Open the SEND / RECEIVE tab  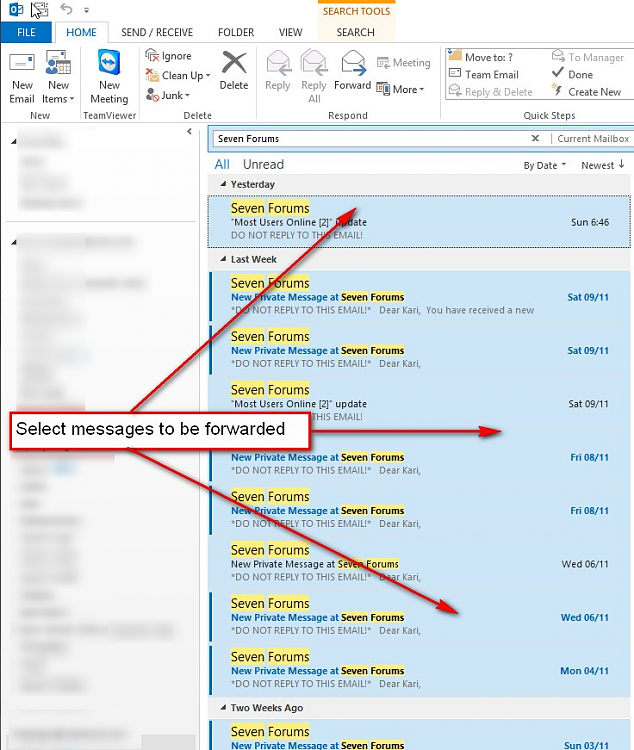[x=157, y=33]
